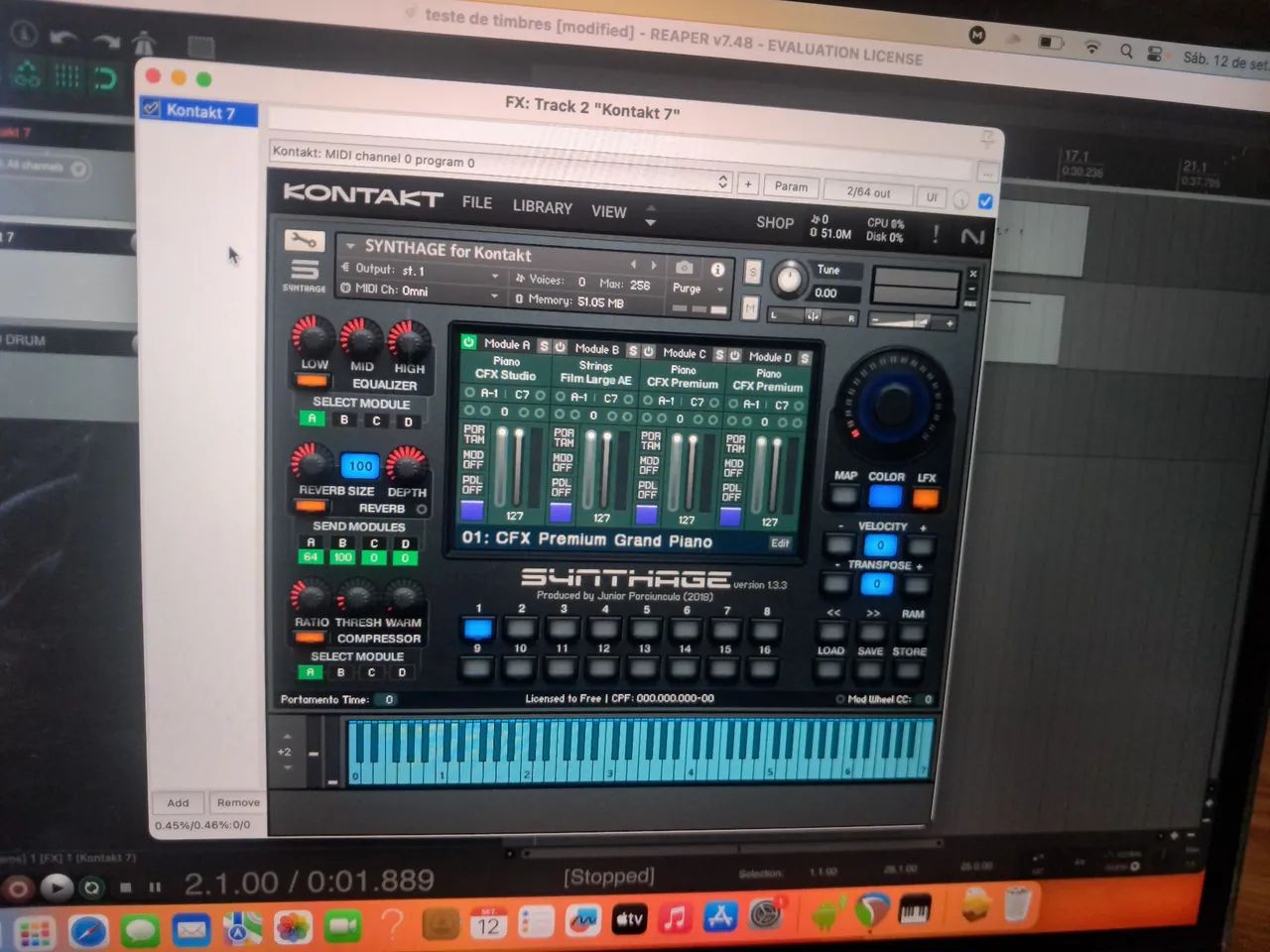Click the Tune knob
1270x952 pixels.
pos(789,280)
